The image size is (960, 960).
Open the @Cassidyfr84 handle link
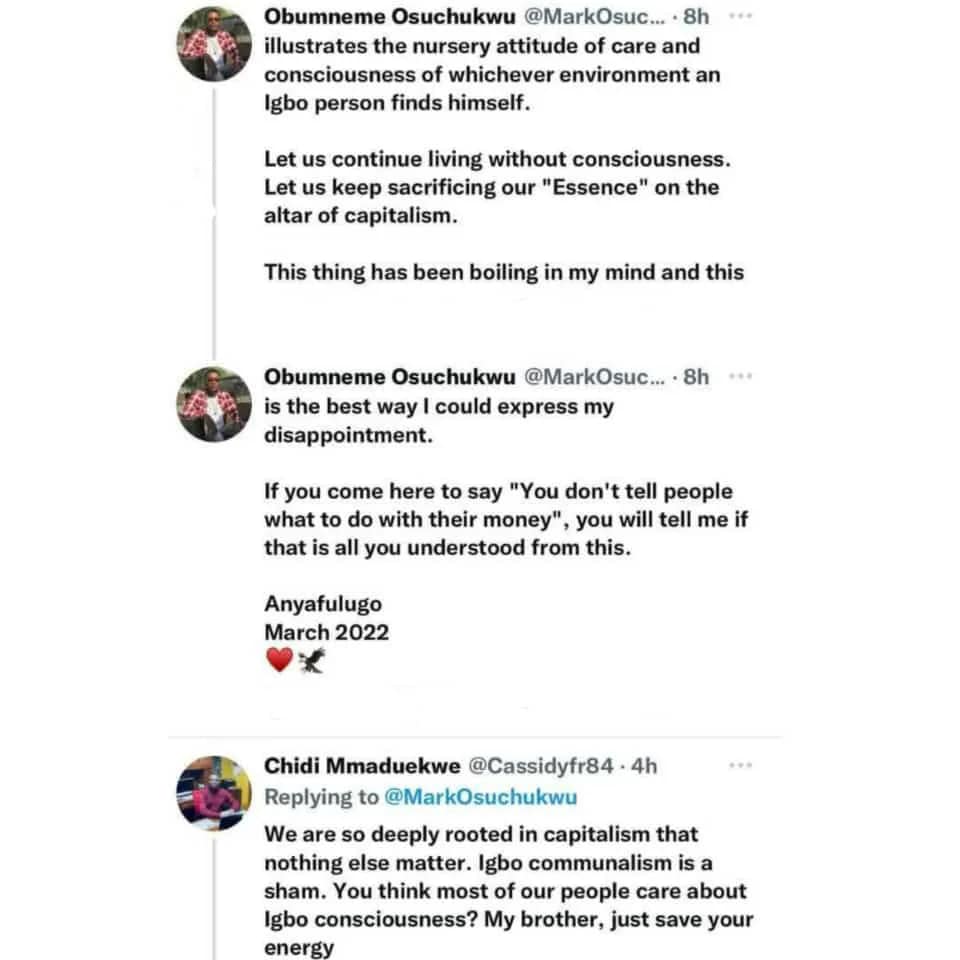(538, 766)
